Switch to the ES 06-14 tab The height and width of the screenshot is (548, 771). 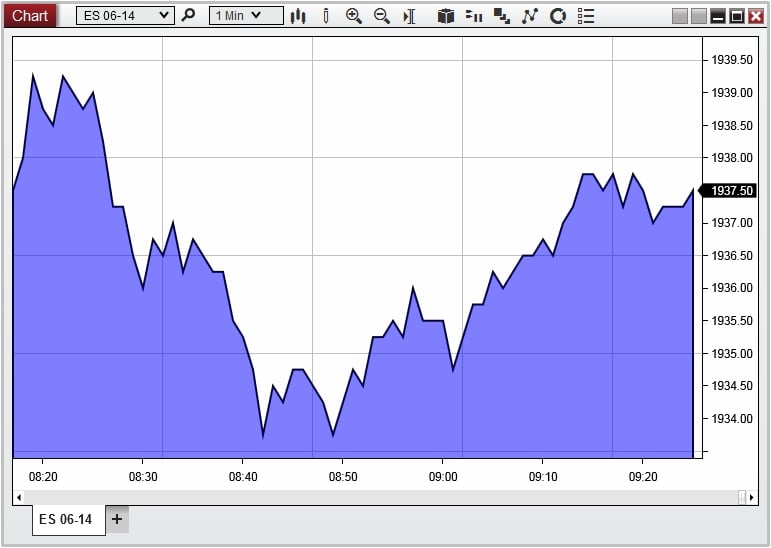pyautogui.click(x=66, y=519)
